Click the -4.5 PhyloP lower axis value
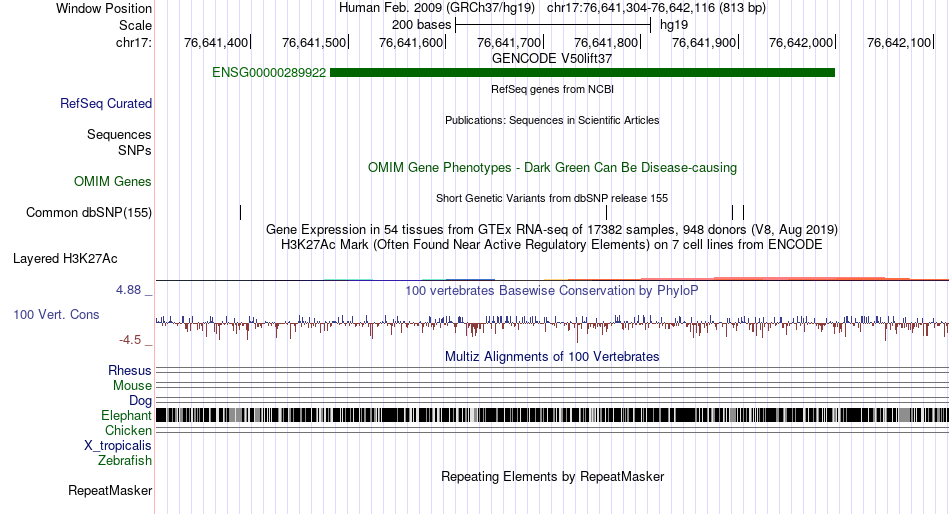Viewport: 950px width, 514px height. point(130,340)
